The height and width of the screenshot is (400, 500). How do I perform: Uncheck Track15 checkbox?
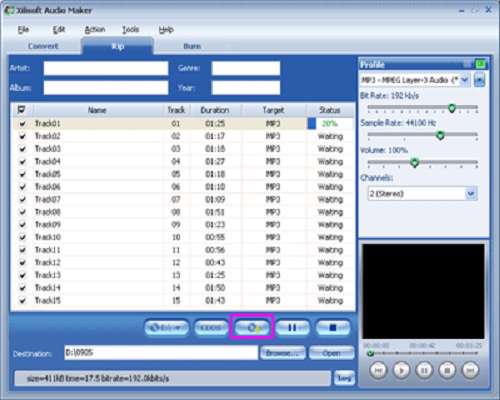(x=22, y=301)
